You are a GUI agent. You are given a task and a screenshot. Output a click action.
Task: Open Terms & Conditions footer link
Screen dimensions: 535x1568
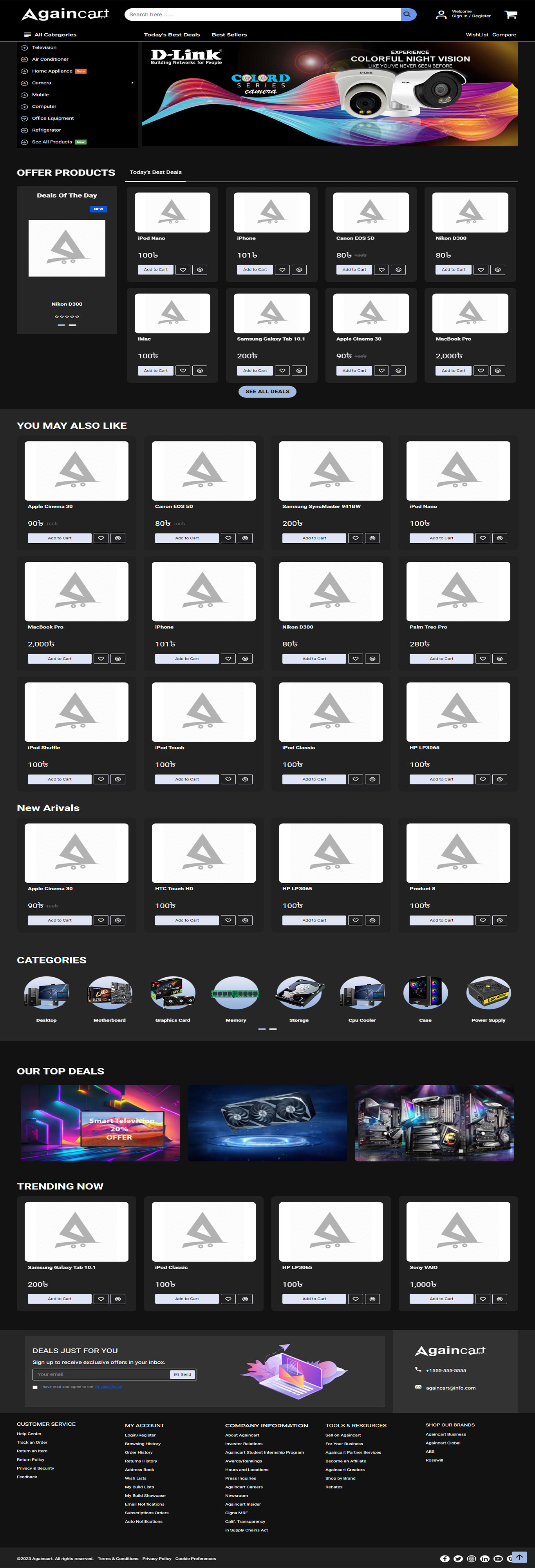coord(118,1559)
